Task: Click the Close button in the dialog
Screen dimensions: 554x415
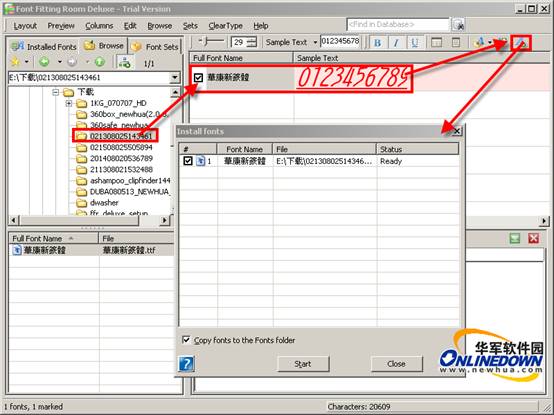Action: click(x=396, y=364)
